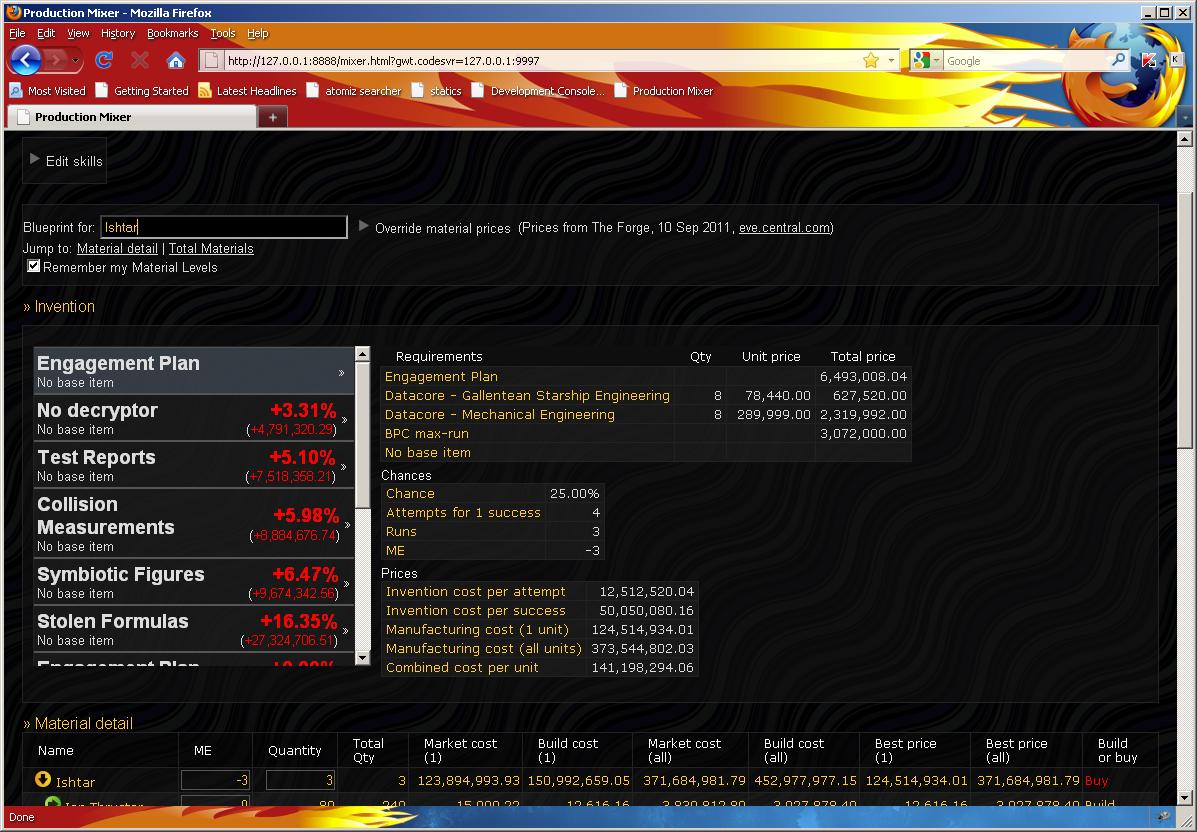
Task: Open the navigation history dropdown arrow
Action: click(x=76, y=60)
